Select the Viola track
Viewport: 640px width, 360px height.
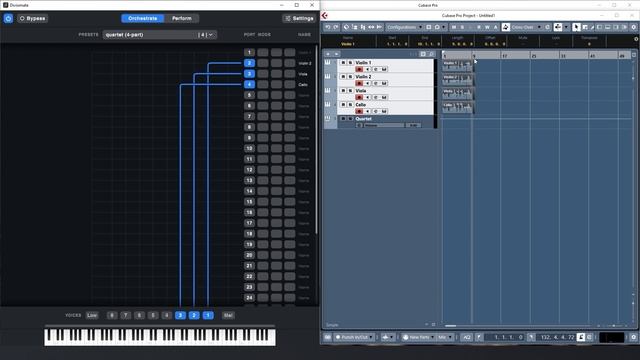tap(386, 94)
